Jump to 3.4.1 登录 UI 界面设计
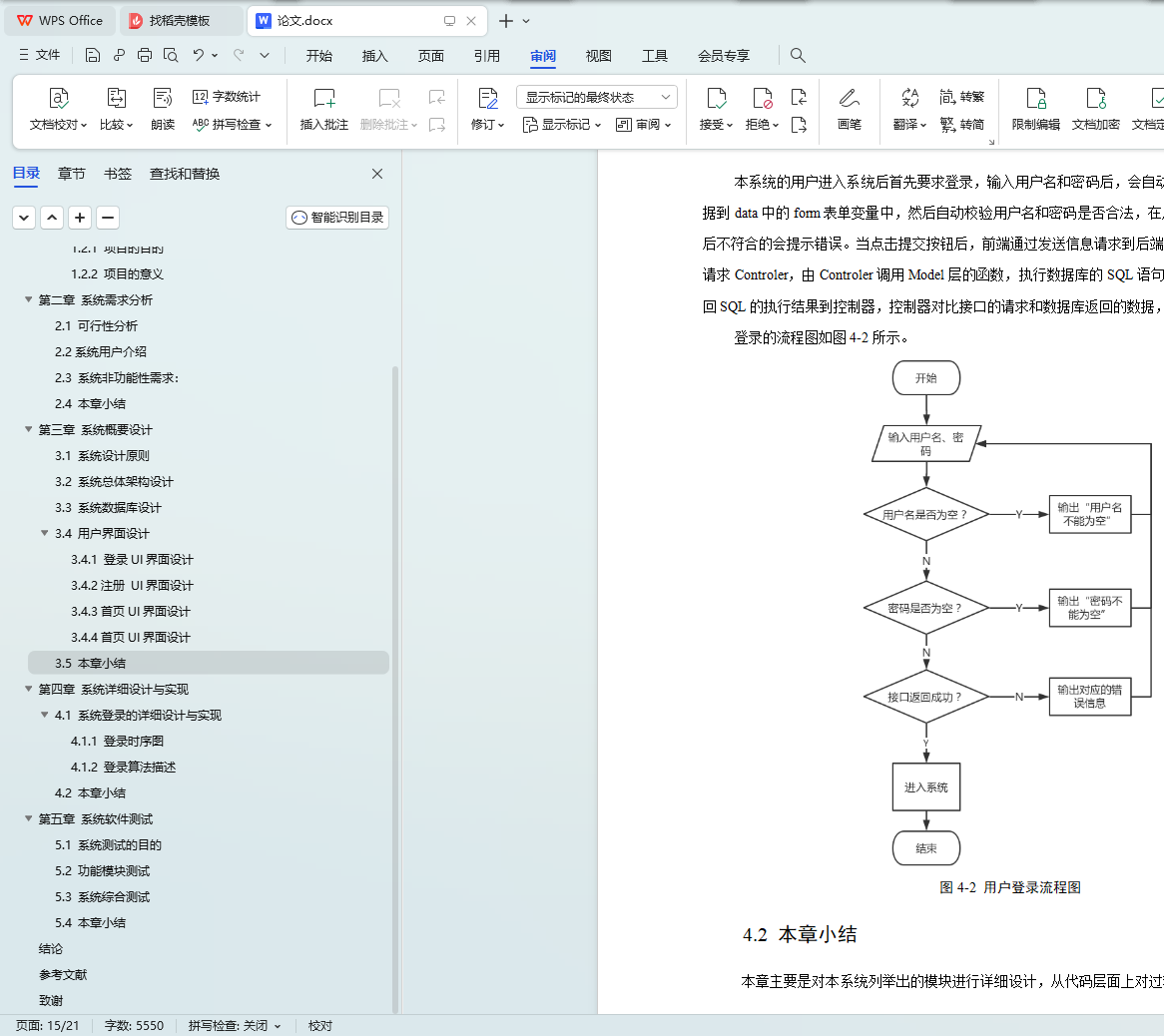Image resolution: width=1164 pixels, height=1036 pixels. (x=132, y=560)
